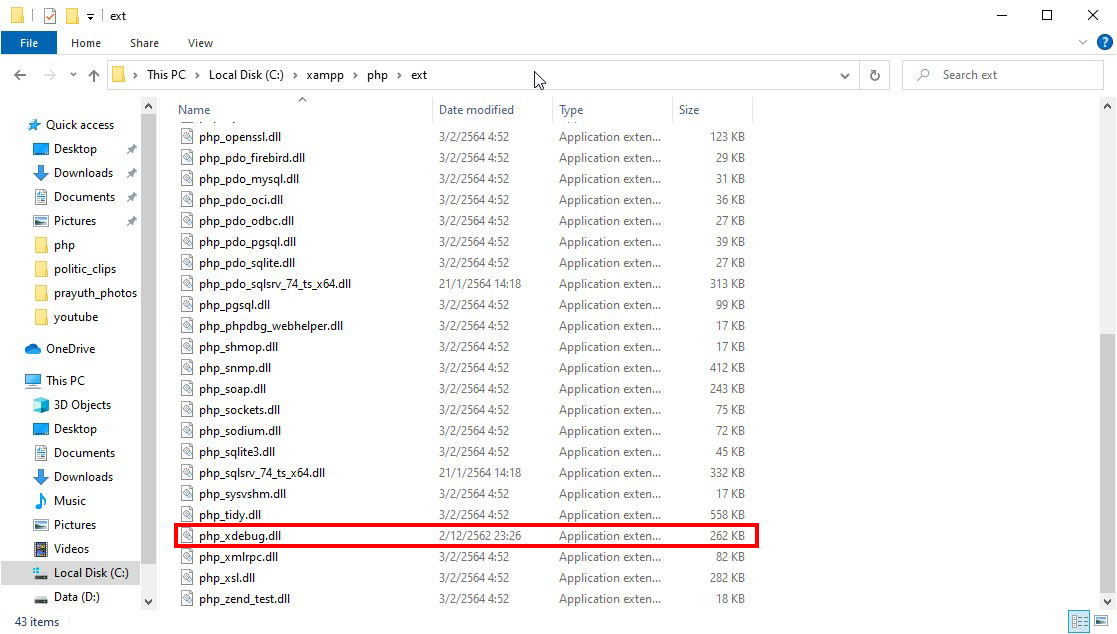Open pinned Downloads under Quick access
Screen dimensions: 1117x634
click(x=83, y=173)
